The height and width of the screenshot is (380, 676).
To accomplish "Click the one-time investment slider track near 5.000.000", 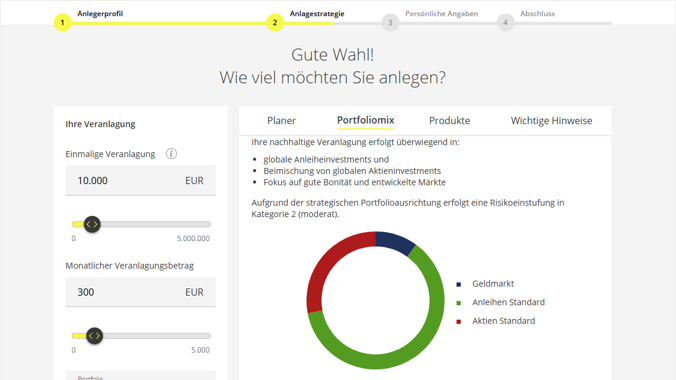I will click(x=207, y=224).
